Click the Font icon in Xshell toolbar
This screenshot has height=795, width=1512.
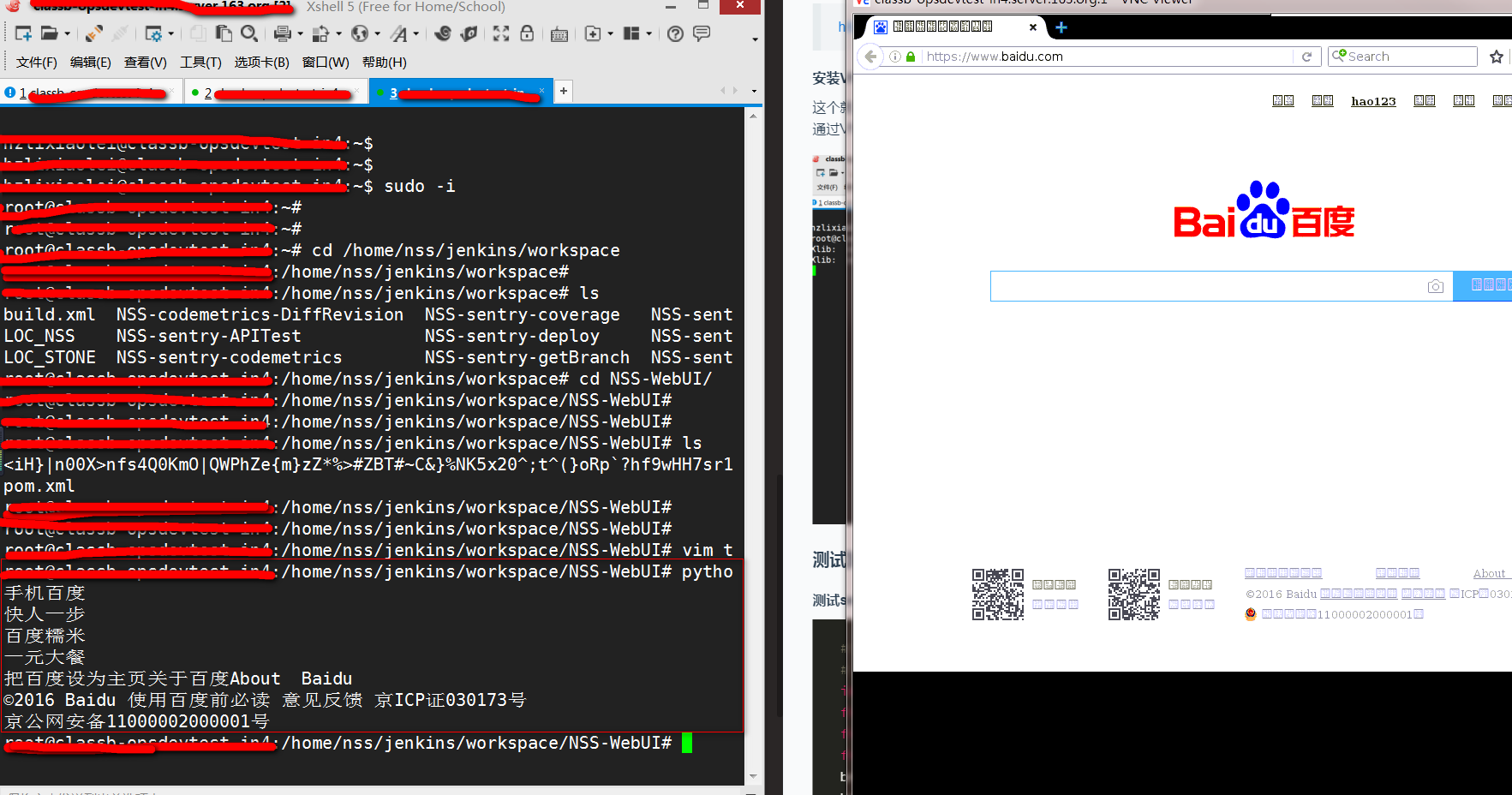pyautogui.click(x=399, y=33)
